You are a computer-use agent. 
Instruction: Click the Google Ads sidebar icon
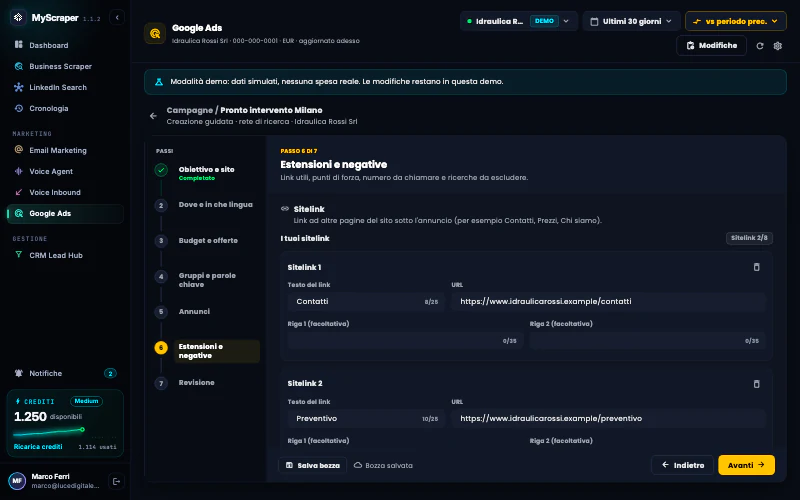(x=19, y=213)
